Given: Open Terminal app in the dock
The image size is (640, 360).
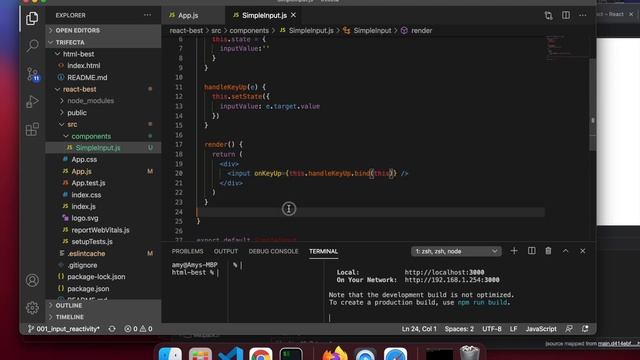Looking at the screenshot, I should coord(291,354).
